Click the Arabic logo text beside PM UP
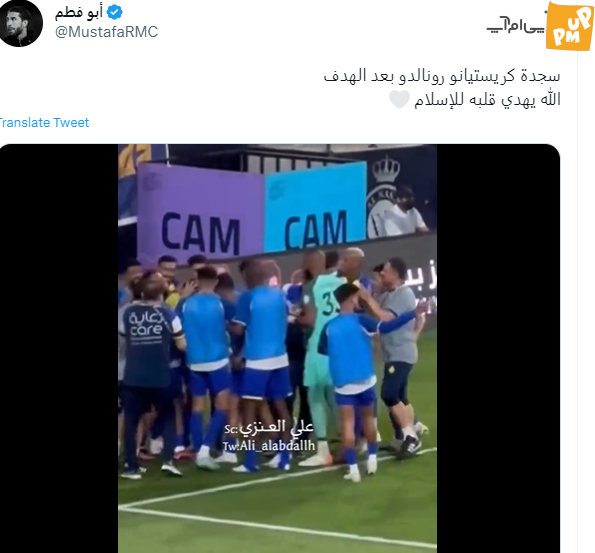 coord(516,25)
